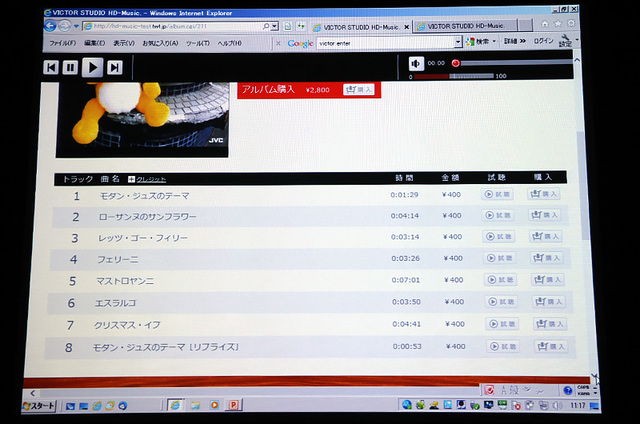Viewport: 640px width, 424px height.
Task: Purchase track 2 ローザンヌのサンフラワー
Action: pos(544,215)
